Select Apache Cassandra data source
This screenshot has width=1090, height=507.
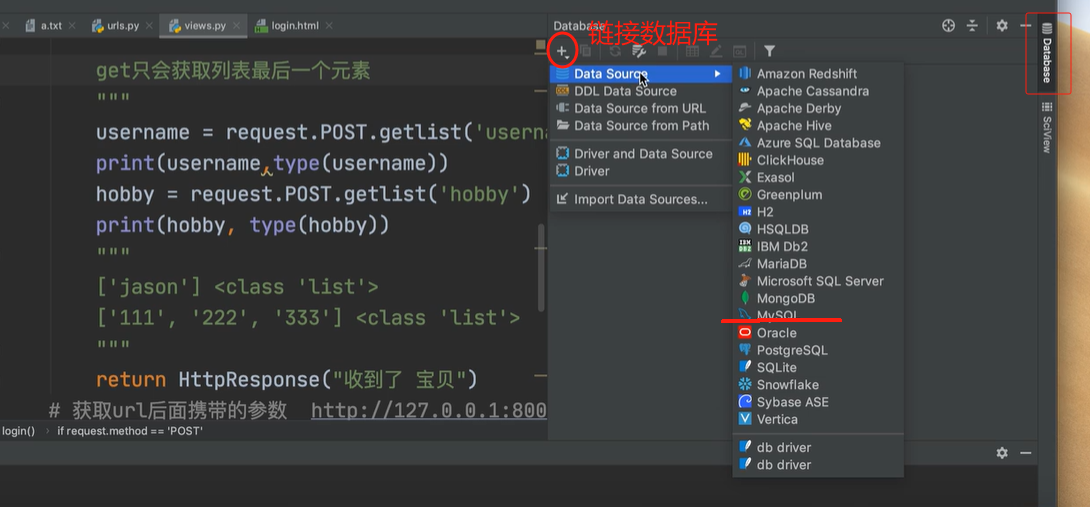point(818,91)
